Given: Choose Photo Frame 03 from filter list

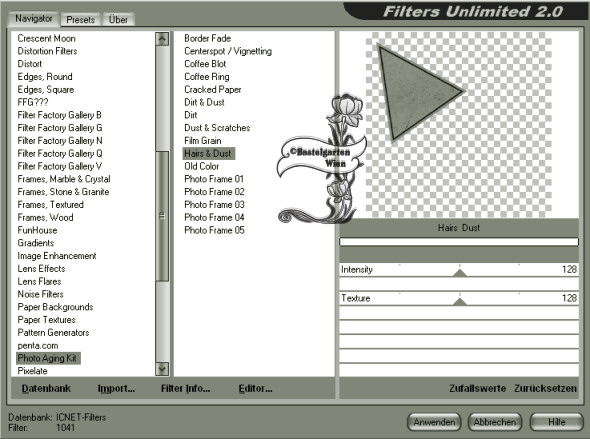Looking at the screenshot, I should 214,205.
